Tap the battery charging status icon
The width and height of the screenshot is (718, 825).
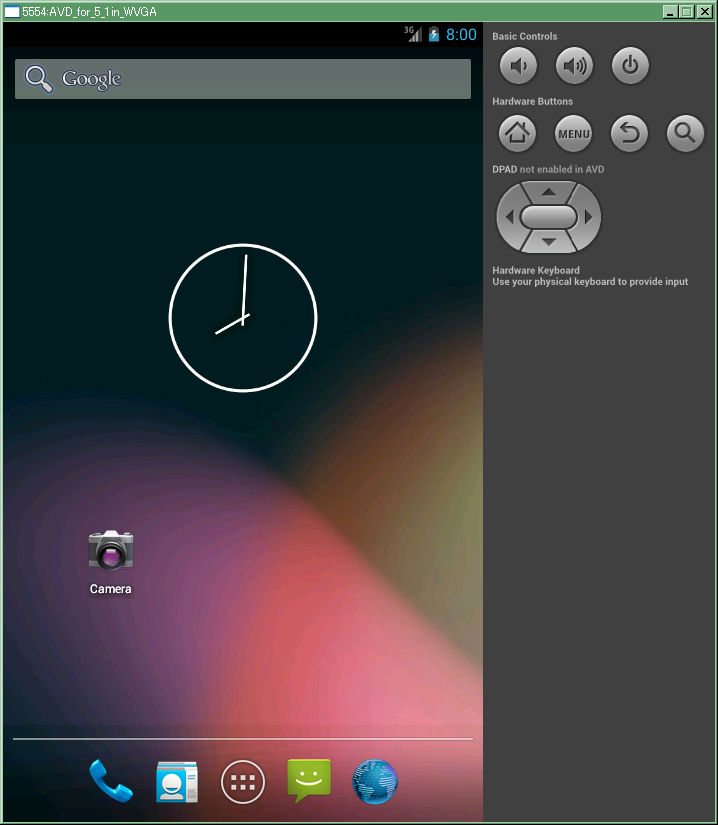(x=433, y=34)
